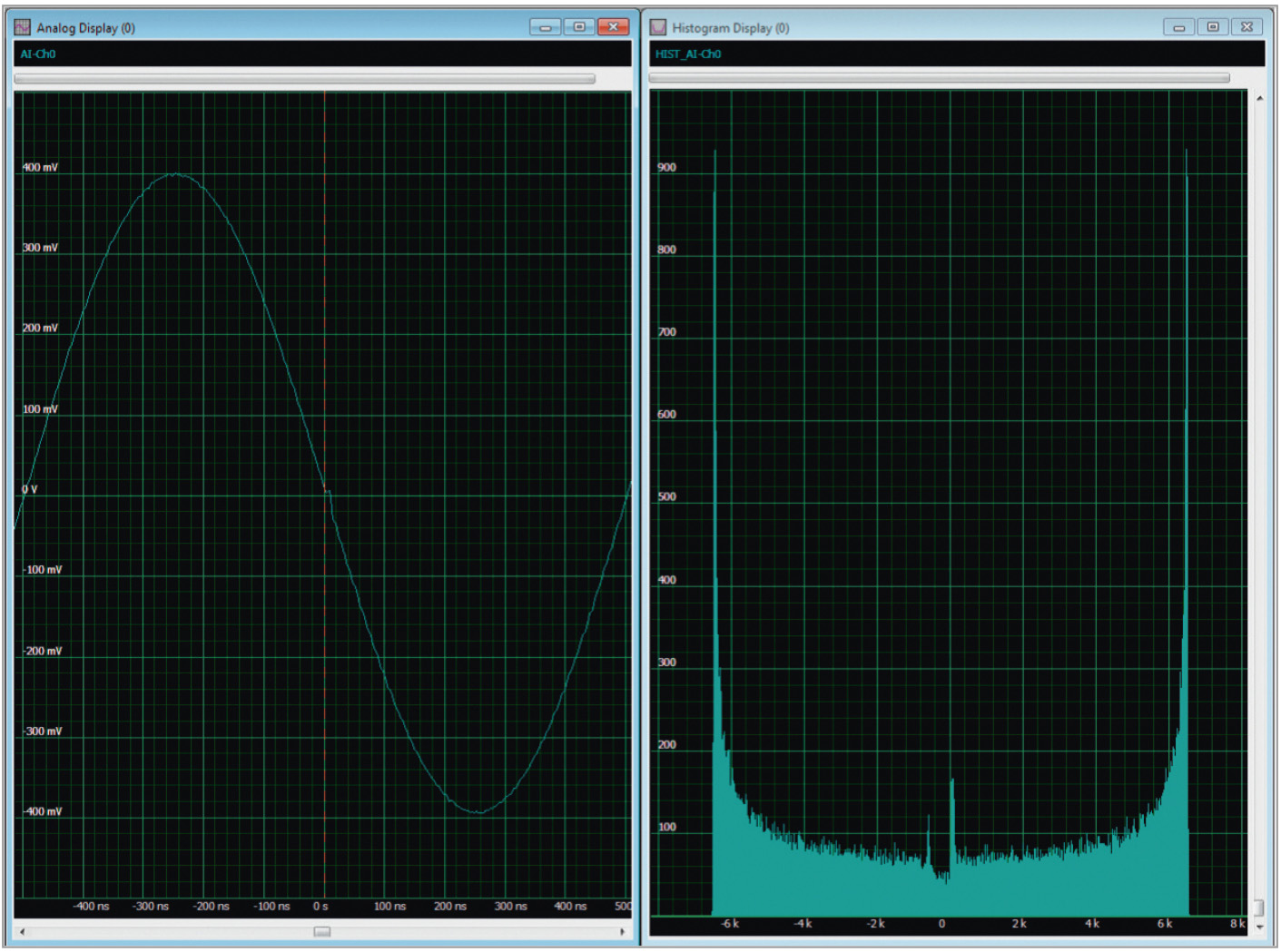Click the Histogram Display window title icon
The image size is (1281, 952).
[658, 27]
